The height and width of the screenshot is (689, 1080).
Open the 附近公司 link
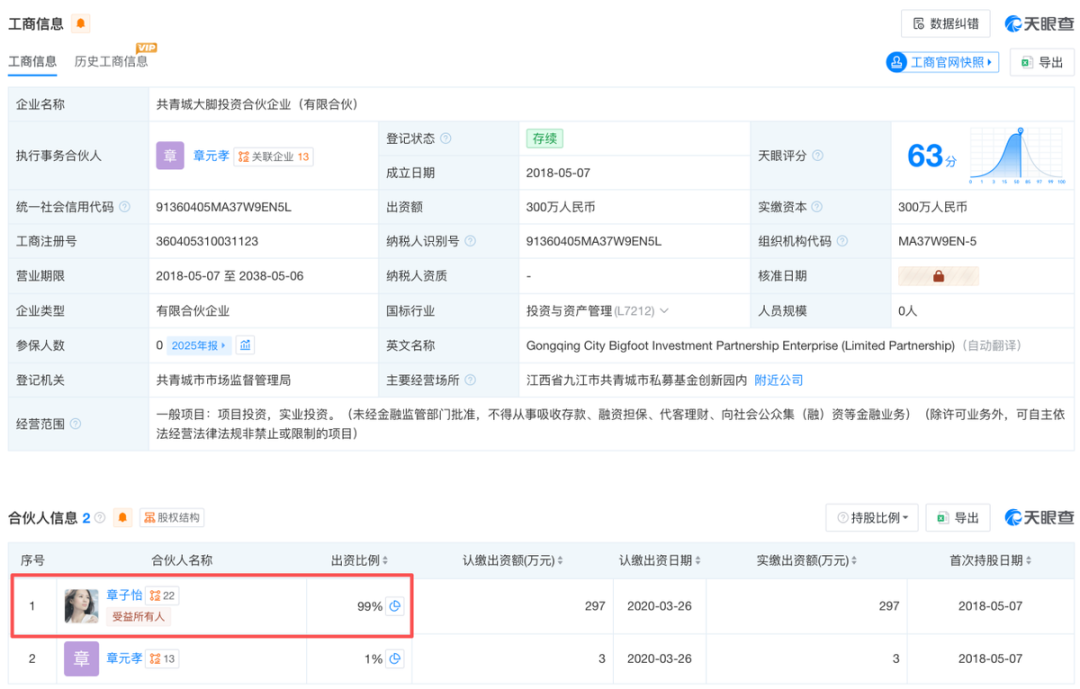[778, 380]
